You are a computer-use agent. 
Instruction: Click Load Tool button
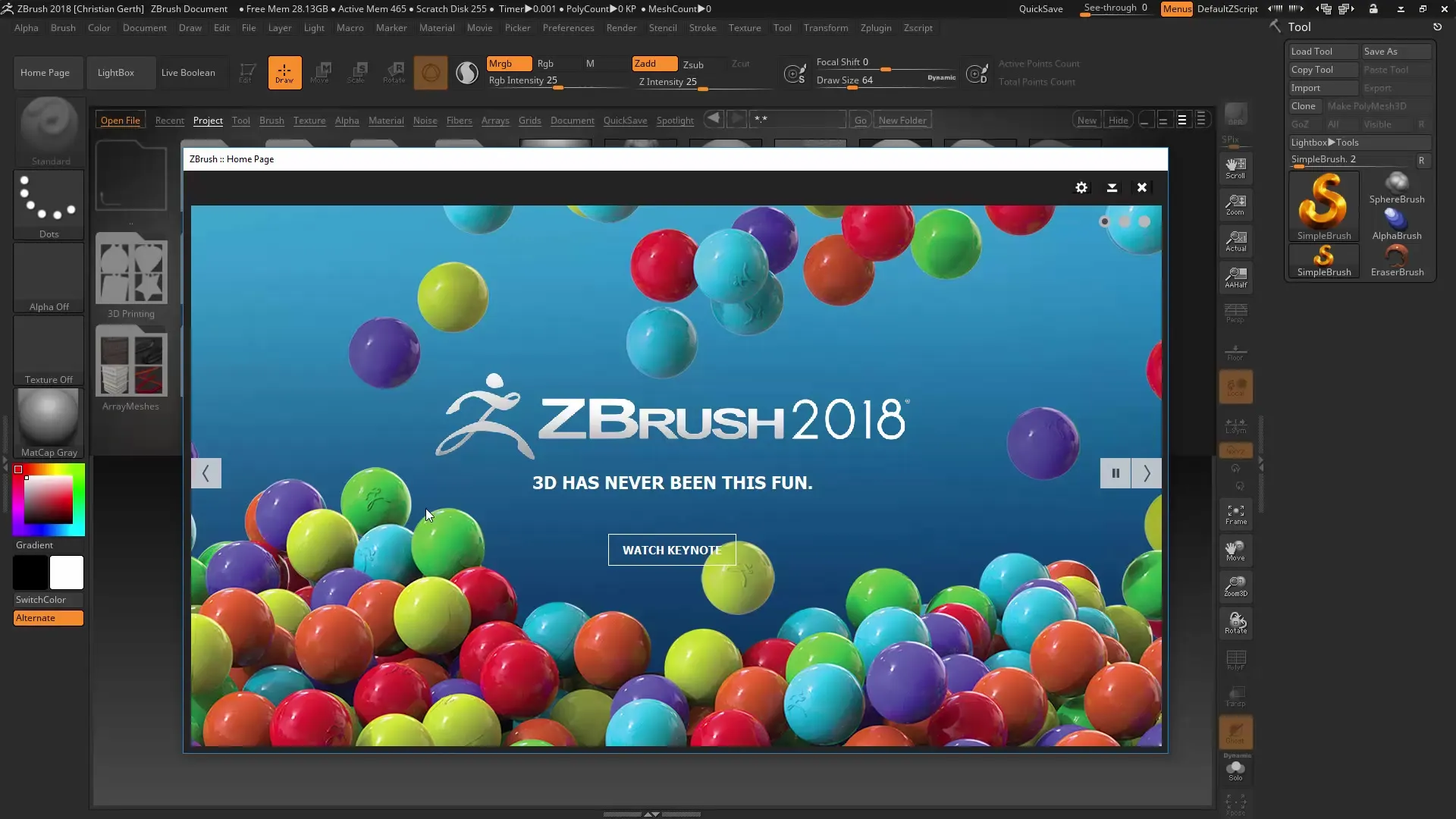[x=1324, y=52]
